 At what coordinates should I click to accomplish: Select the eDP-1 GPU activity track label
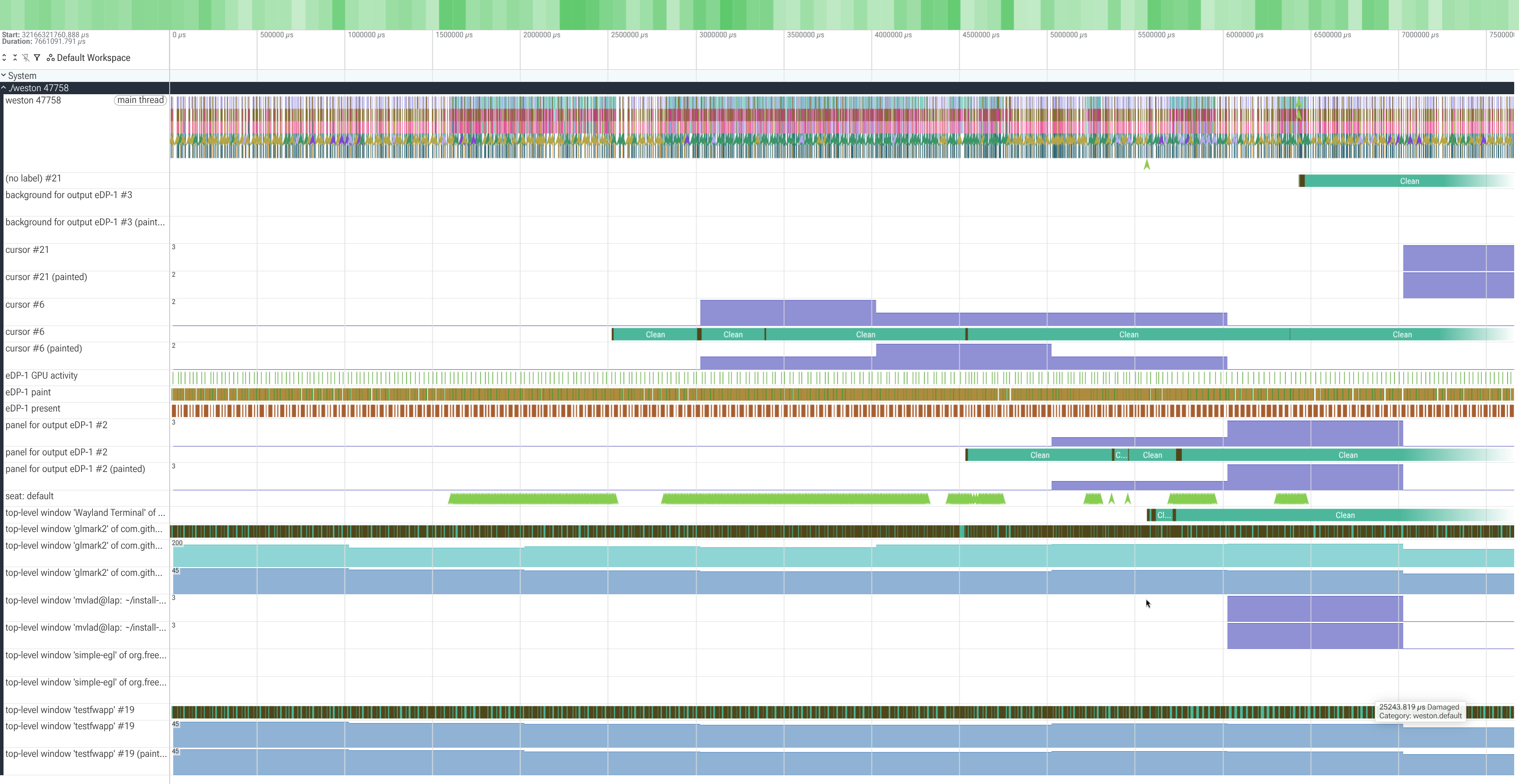(41, 376)
